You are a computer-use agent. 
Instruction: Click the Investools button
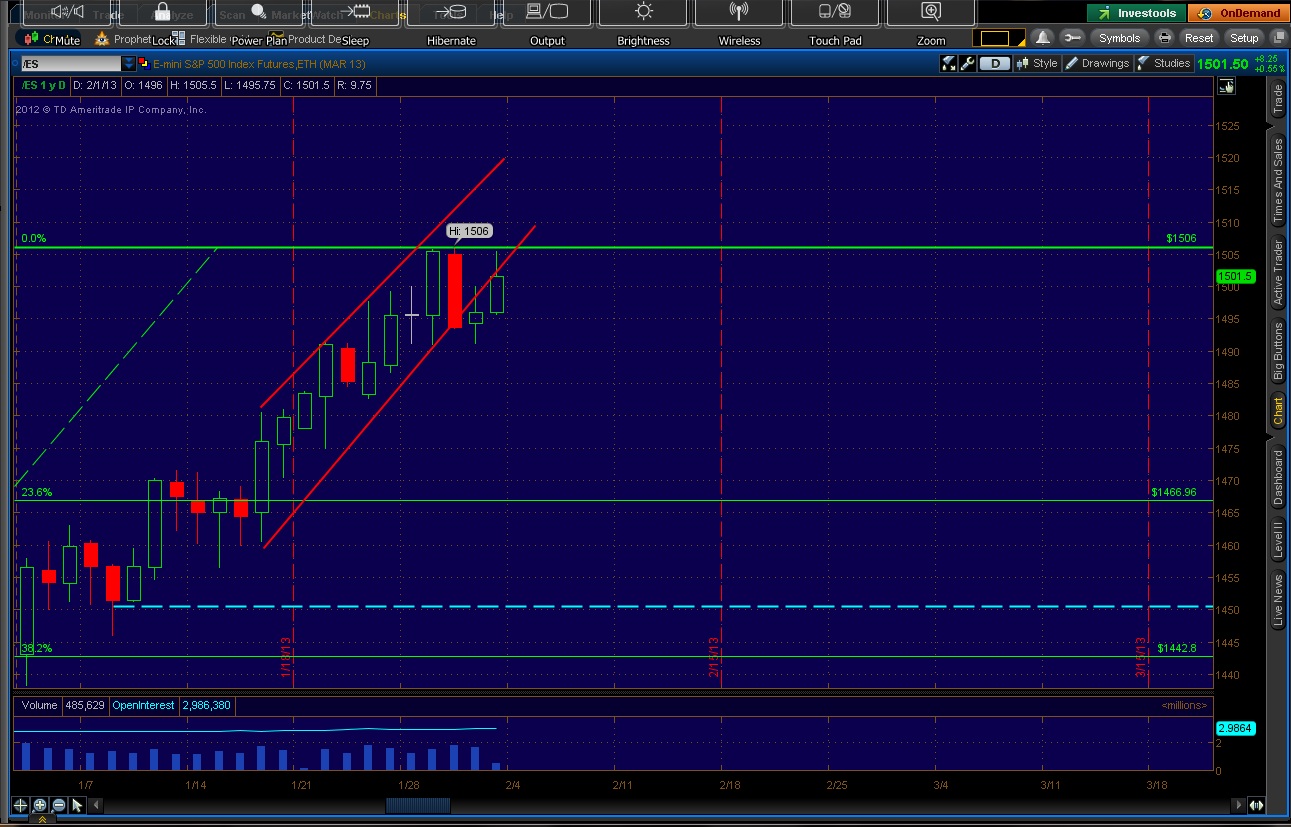tap(1137, 13)
